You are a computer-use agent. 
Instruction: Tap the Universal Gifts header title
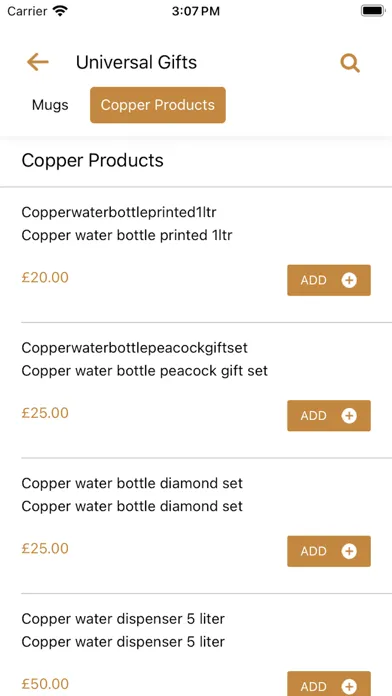pos(136,62)
